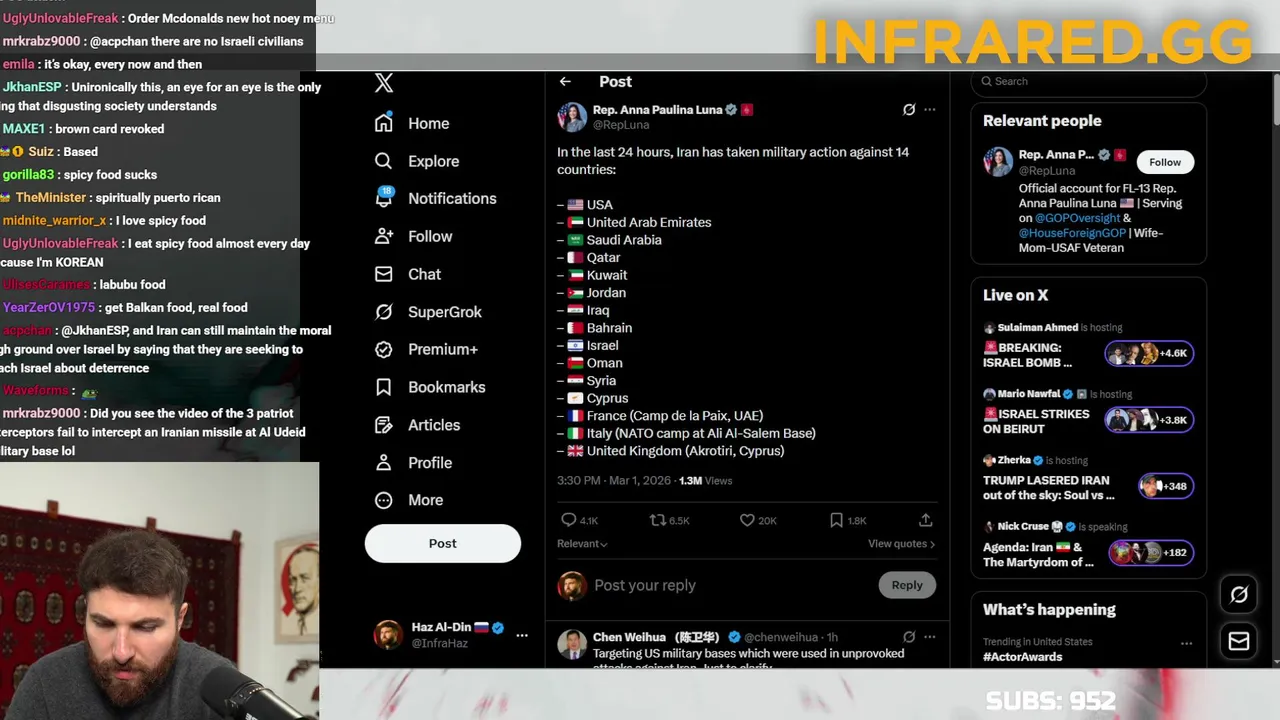Screen dimensions: 1280x720
Task: Open Profile person icon
Action: tap(383, 463)
